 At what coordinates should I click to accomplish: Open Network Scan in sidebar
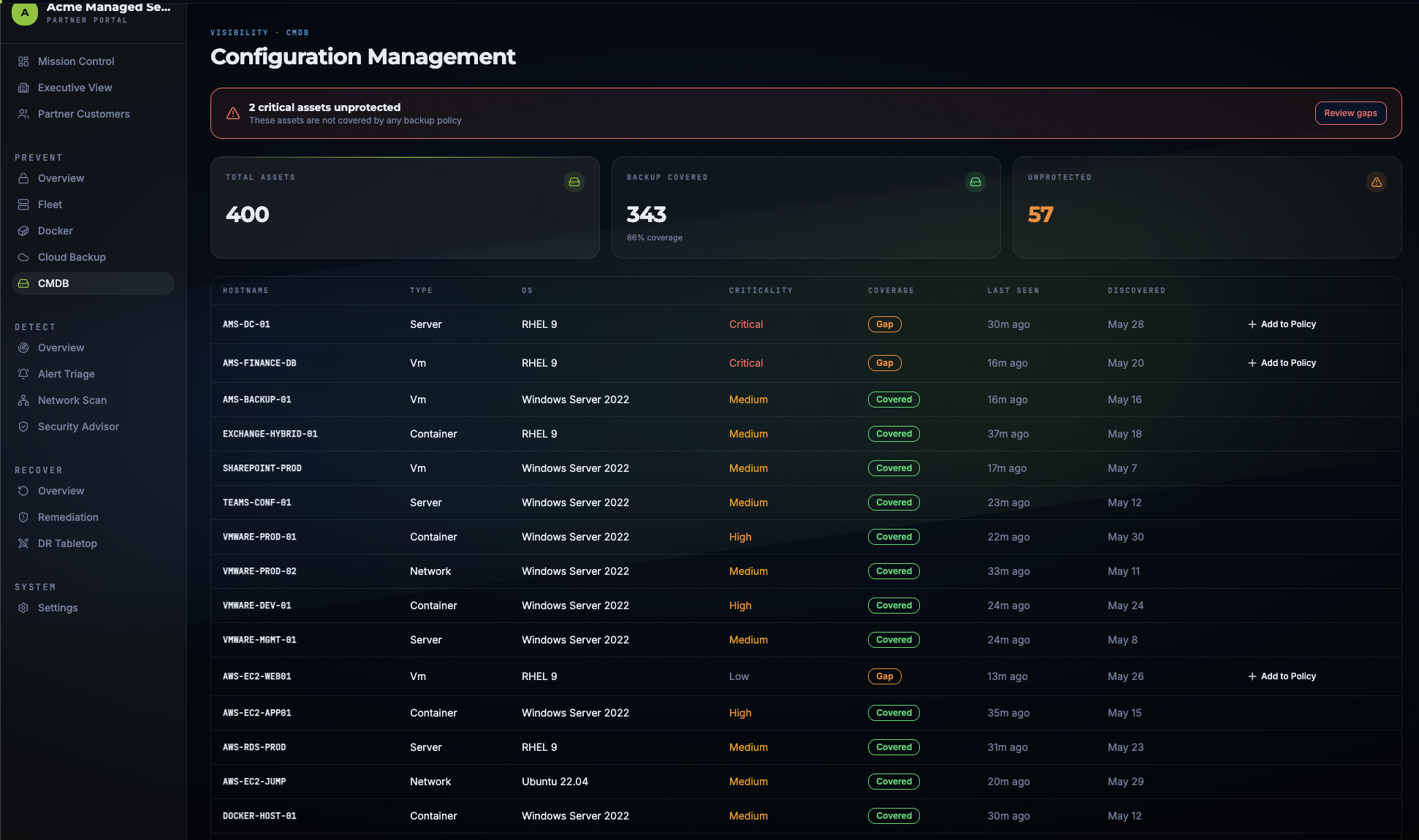point(93,400)
